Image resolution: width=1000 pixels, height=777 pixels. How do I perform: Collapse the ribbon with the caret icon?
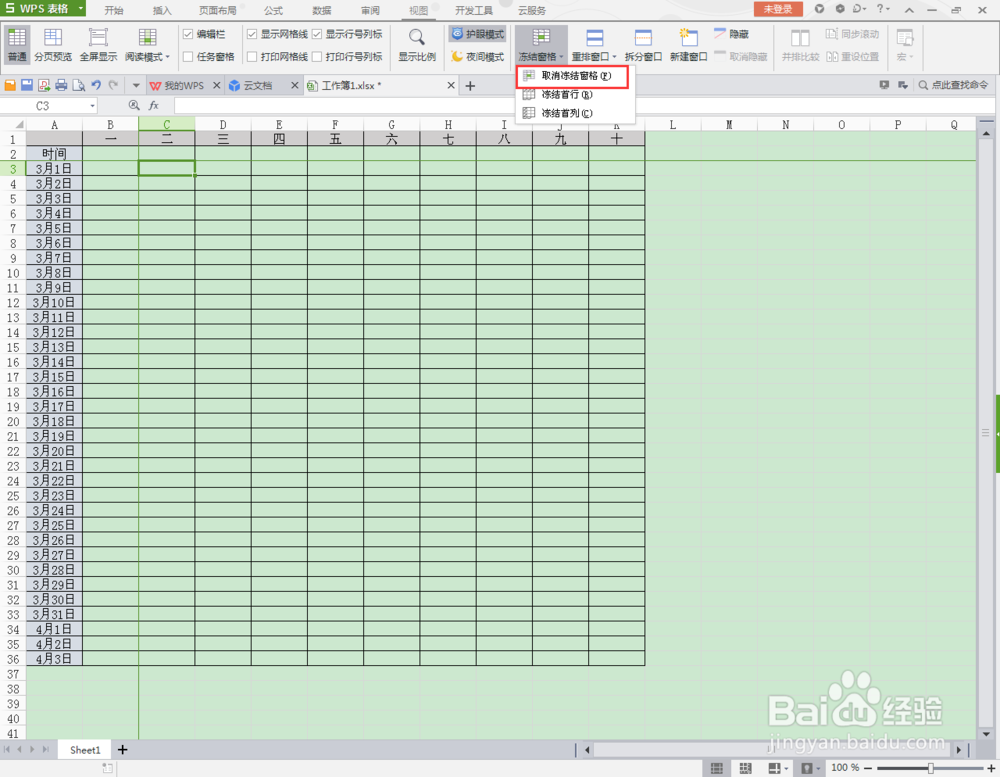point(909,10)
